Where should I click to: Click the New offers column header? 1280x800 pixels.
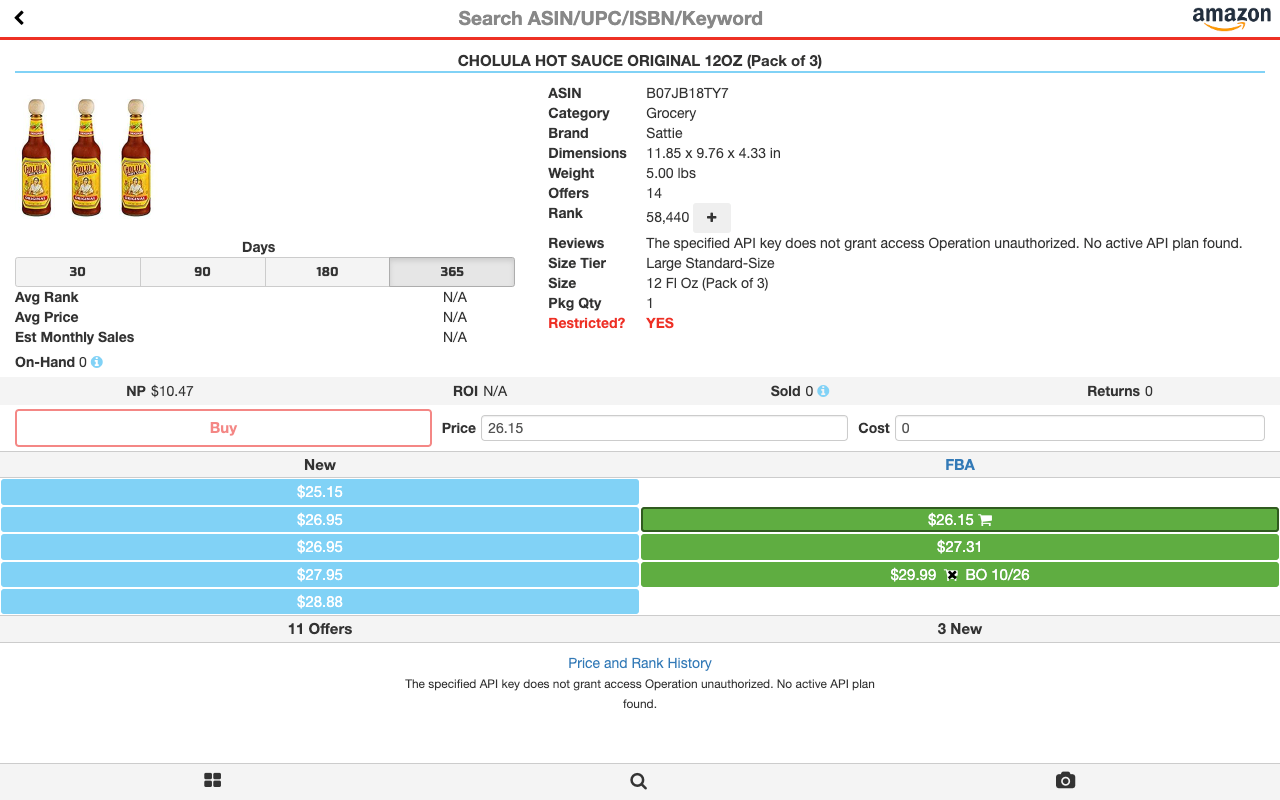point(320,465)
